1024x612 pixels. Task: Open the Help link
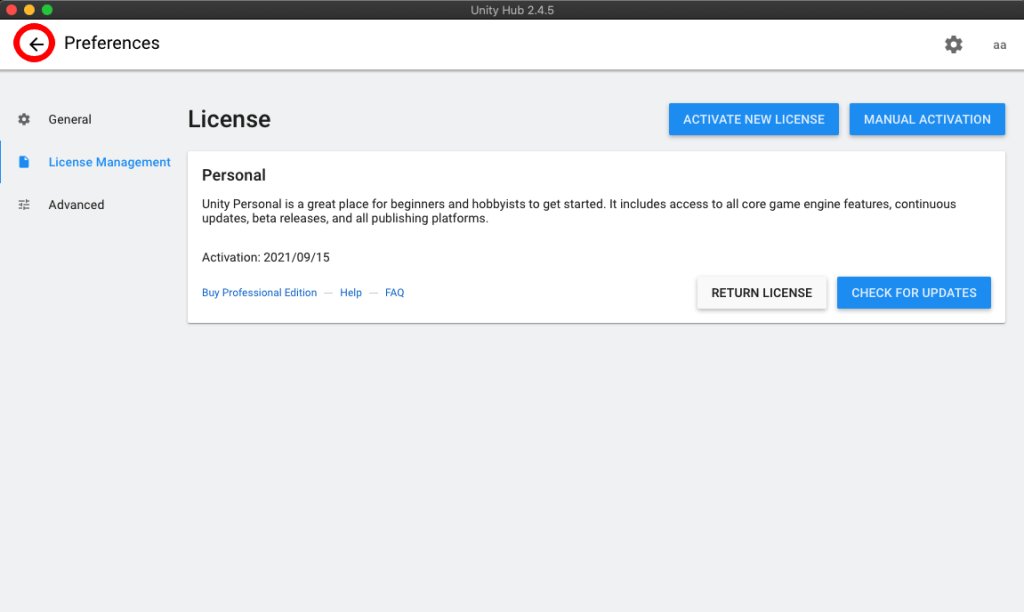coord(351,293)
